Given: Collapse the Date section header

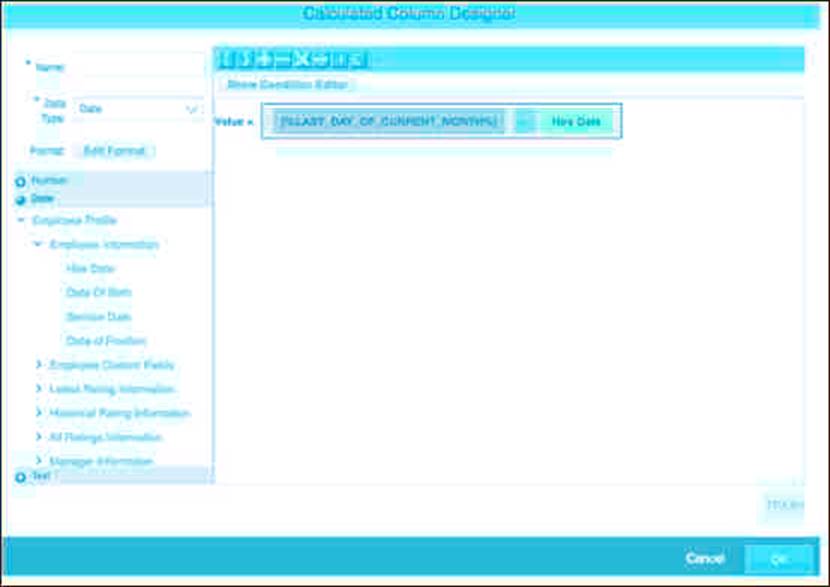Looking at the screenshot, I should click(x=20, y=198).
